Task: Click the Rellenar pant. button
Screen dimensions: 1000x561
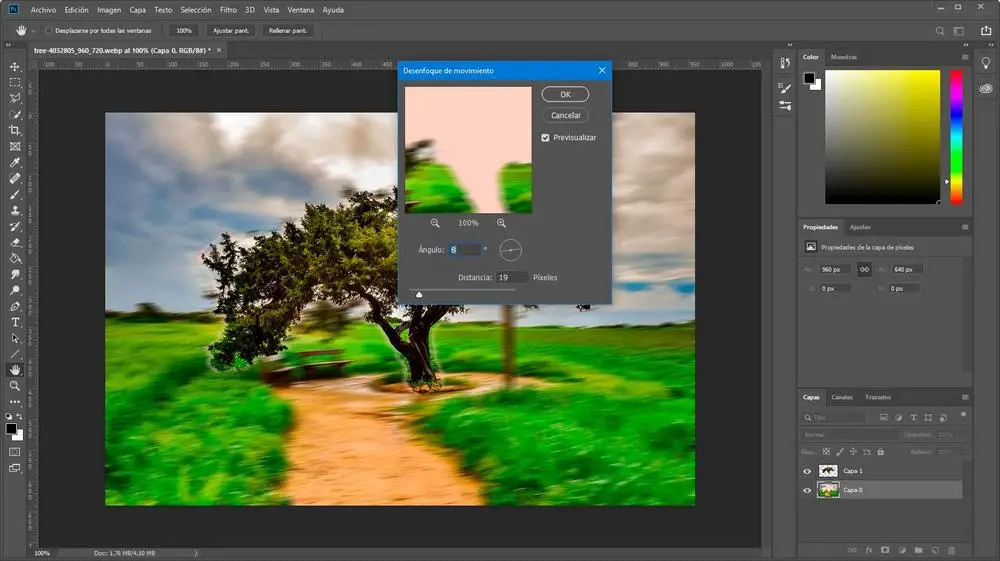Action: click(288, 31)
